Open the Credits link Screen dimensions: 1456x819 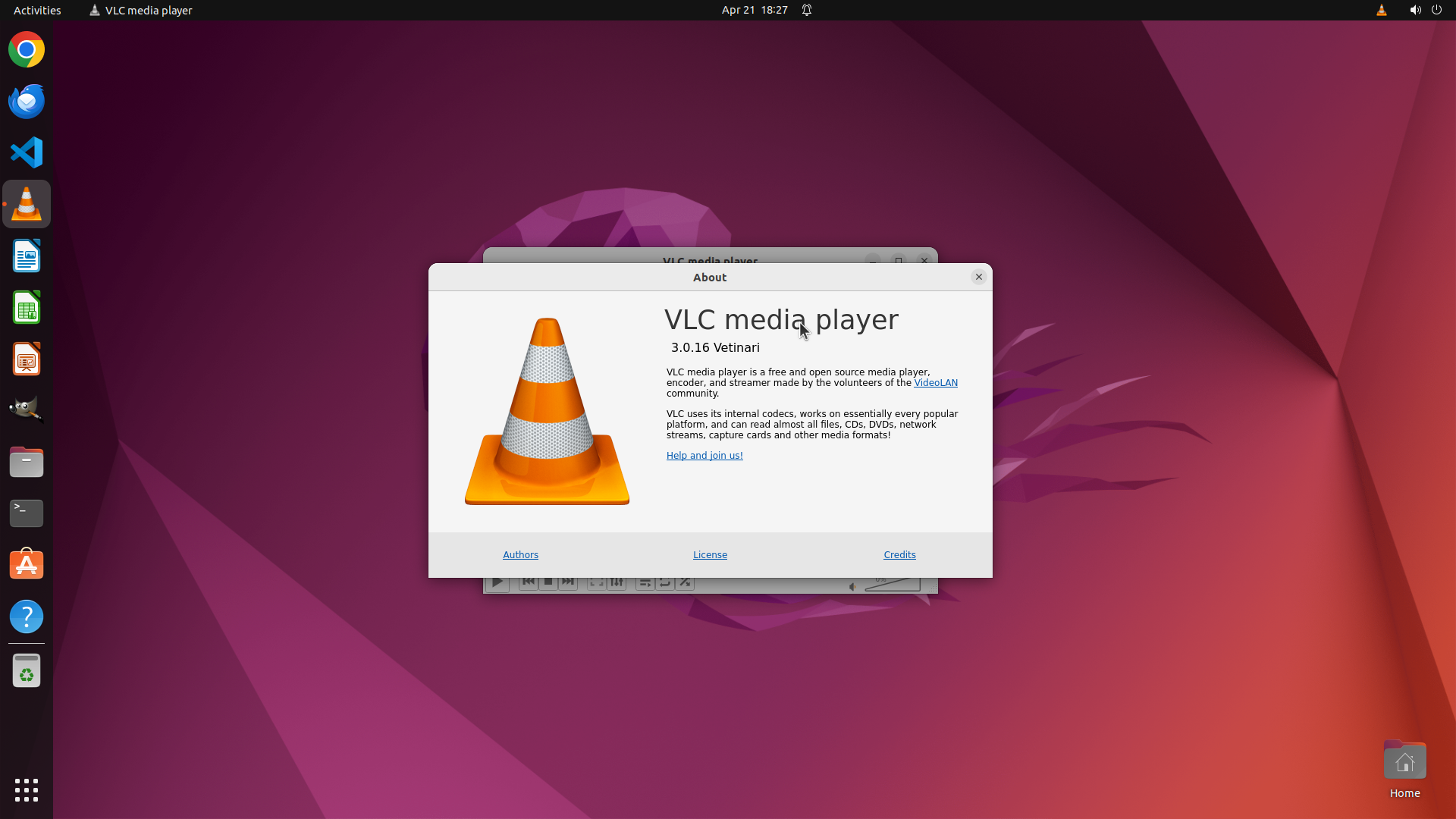coord(899,554)
